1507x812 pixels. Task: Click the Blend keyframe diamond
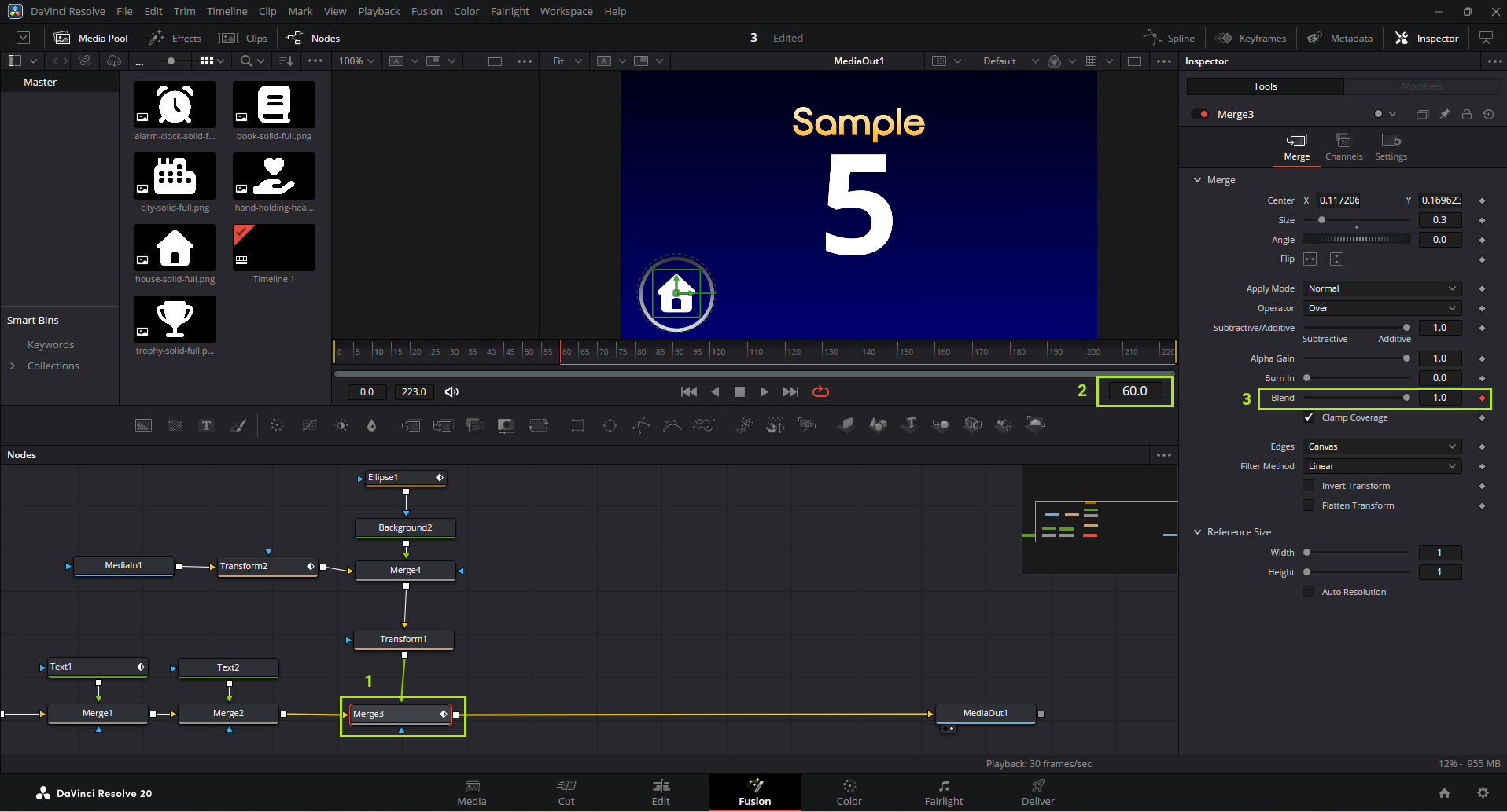[1482, 398]
